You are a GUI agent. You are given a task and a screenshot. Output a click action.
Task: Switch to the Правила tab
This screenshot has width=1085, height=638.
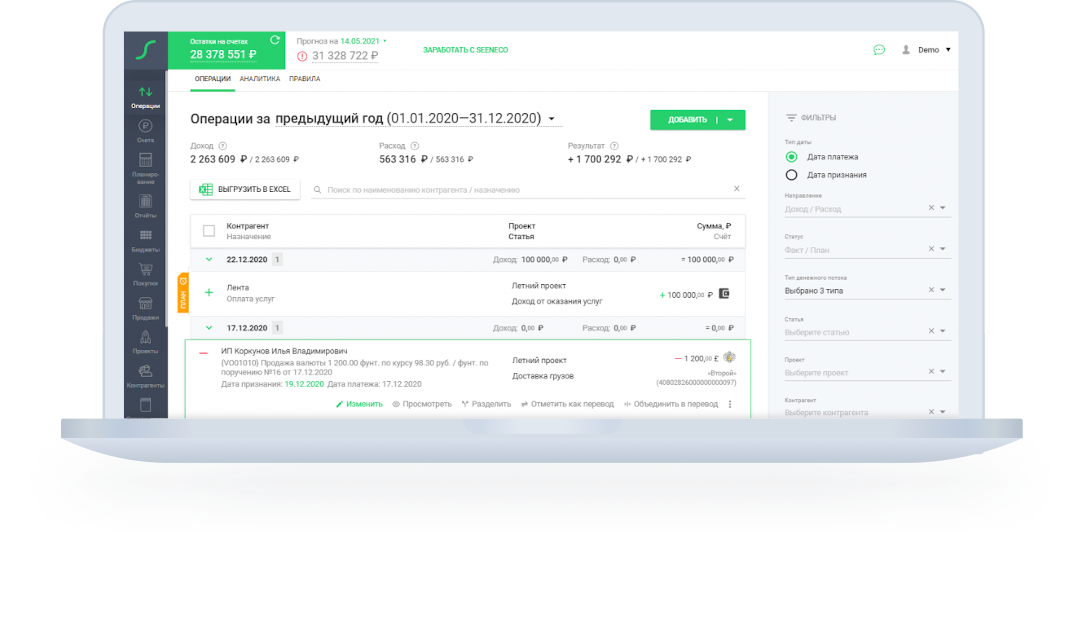pos(304,78)
